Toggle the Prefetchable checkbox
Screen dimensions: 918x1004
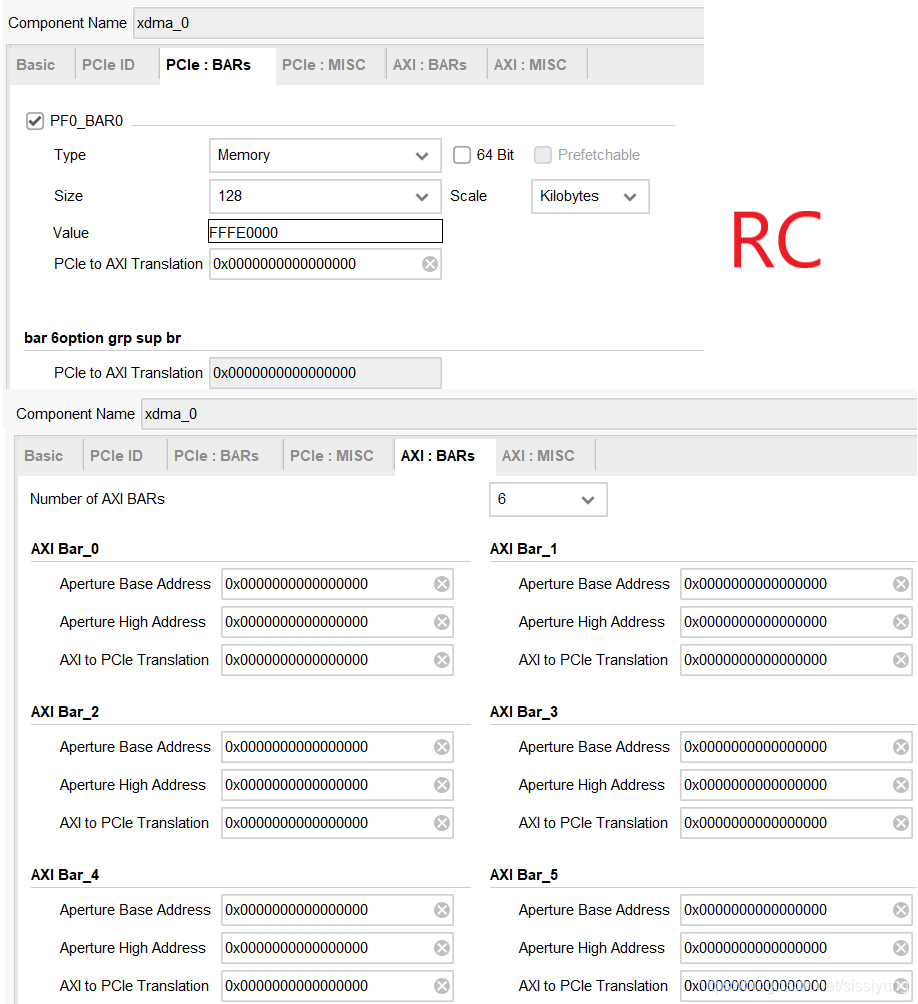[x=543, y=155]
